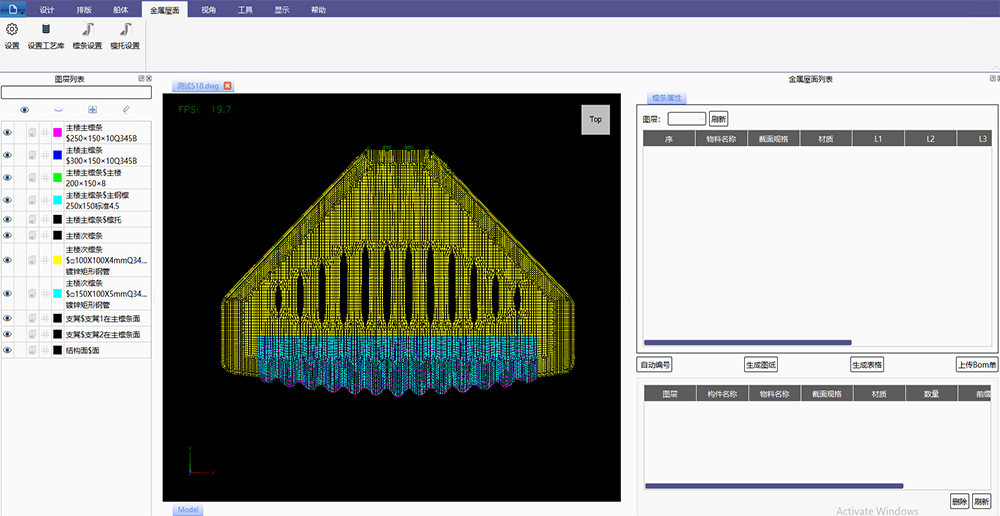Screen dimensions: 1000x516
Task: Click the 自动编号 button
Action: pyautogui.click(x=655, y=365)
